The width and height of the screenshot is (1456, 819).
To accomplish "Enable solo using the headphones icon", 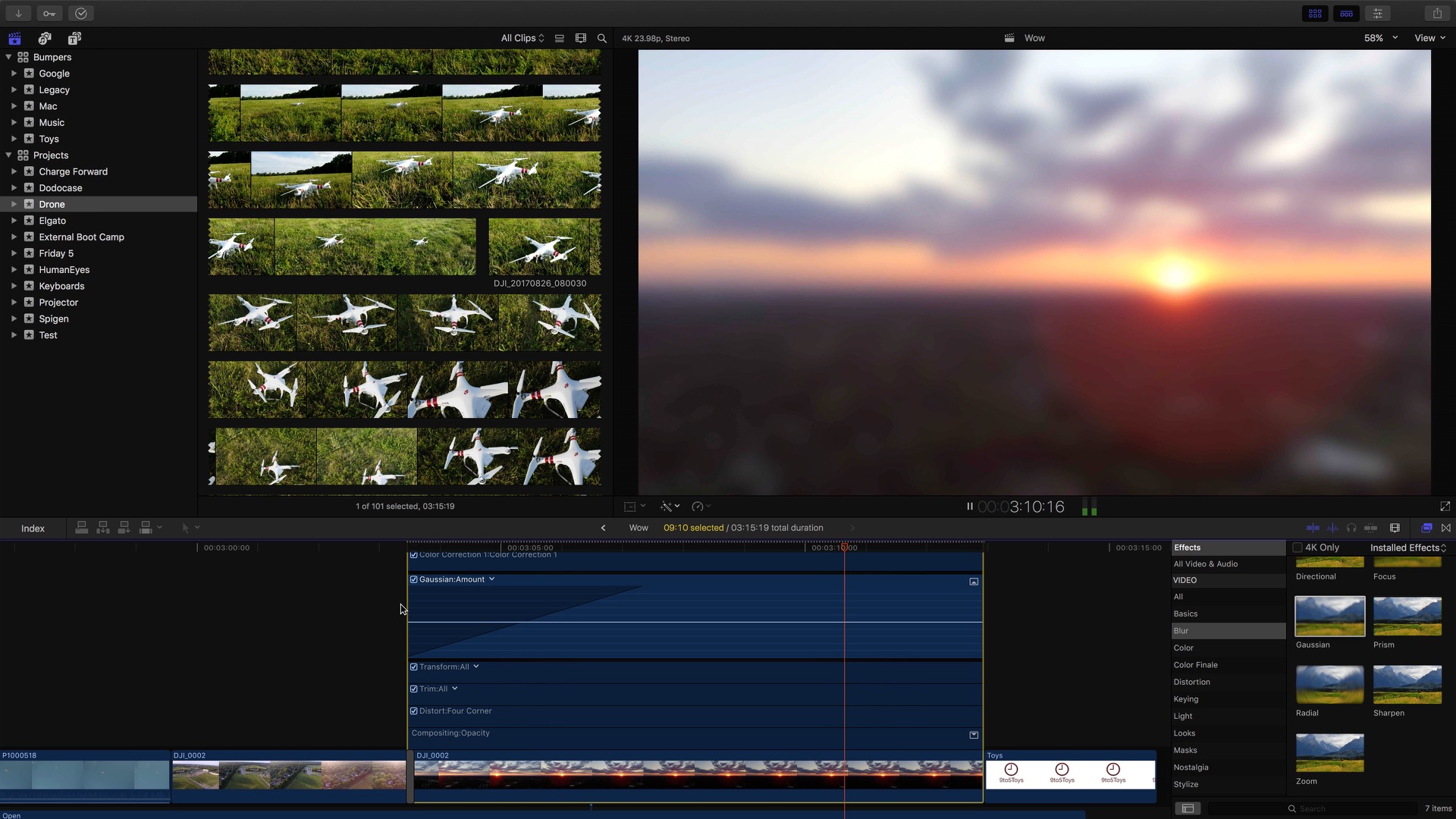I will pos(1352,528).
